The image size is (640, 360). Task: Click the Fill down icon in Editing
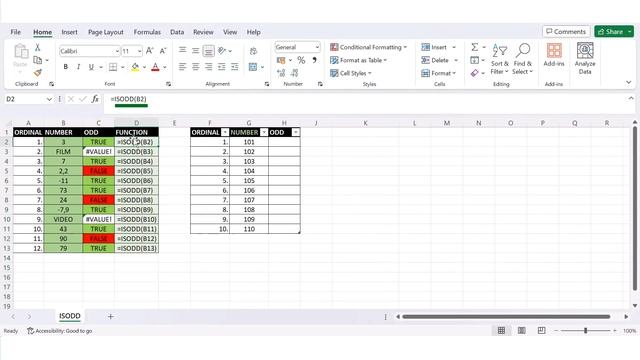coord(474,60)
